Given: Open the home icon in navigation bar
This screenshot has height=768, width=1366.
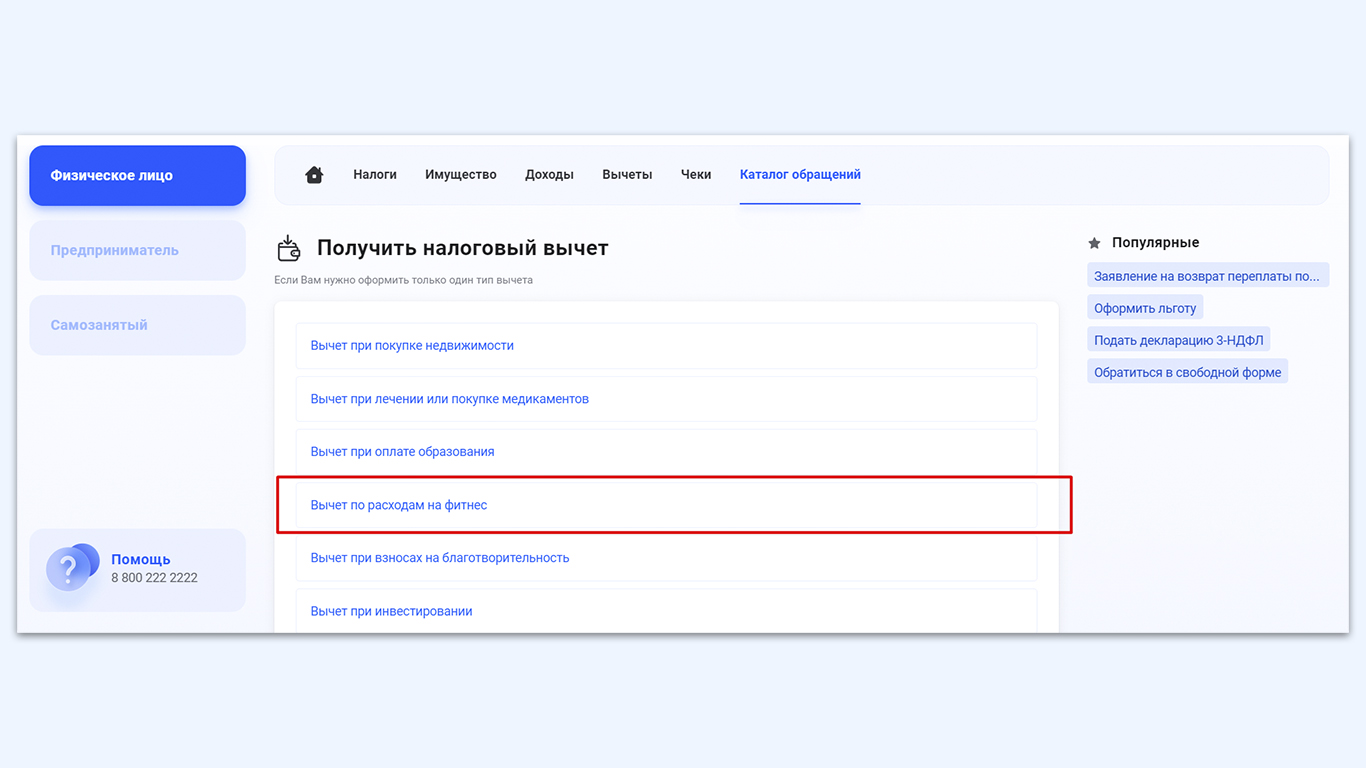Looking at the screenshot, I should point(314,175).
